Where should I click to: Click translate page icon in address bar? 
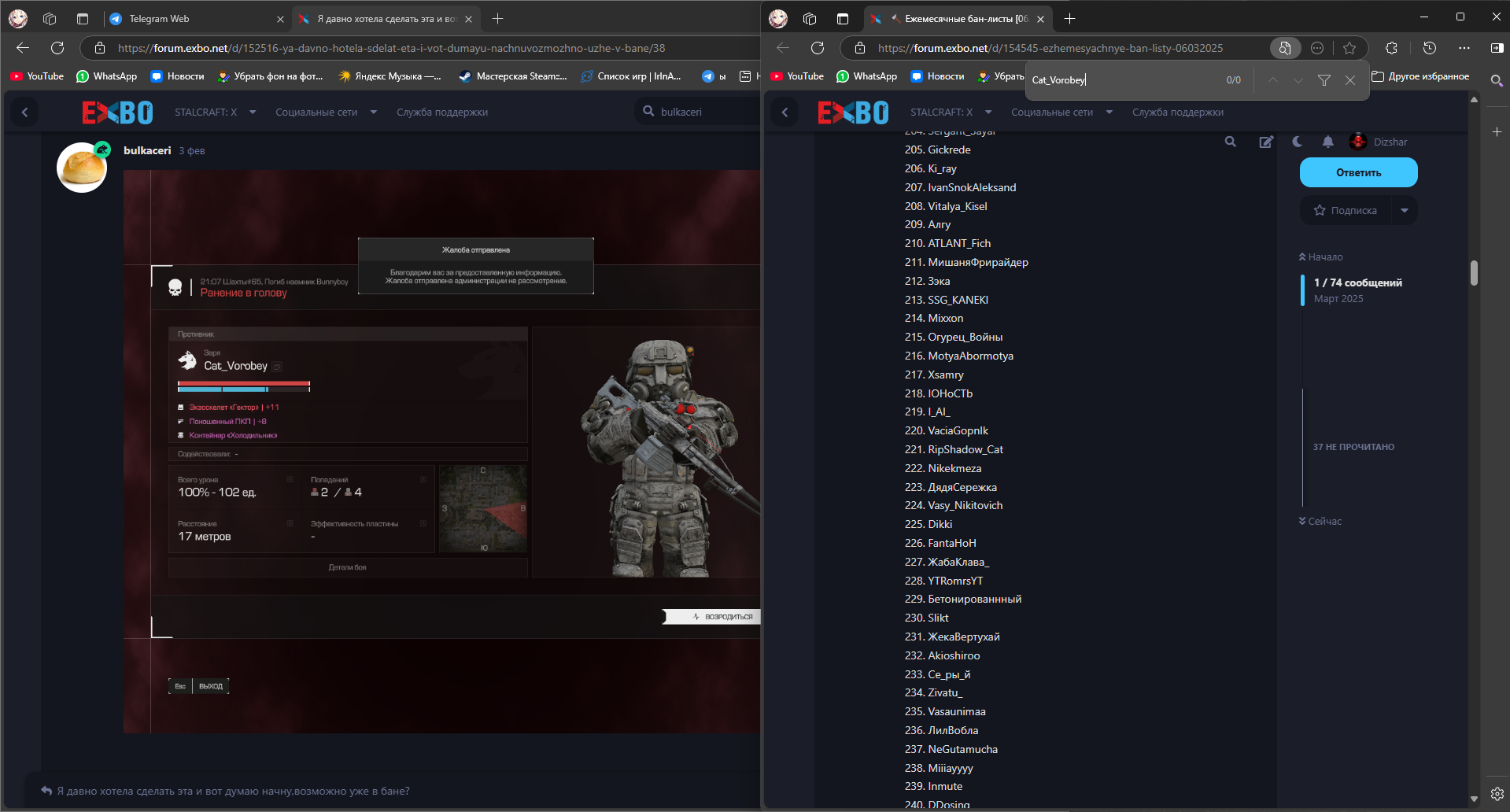1284,48
